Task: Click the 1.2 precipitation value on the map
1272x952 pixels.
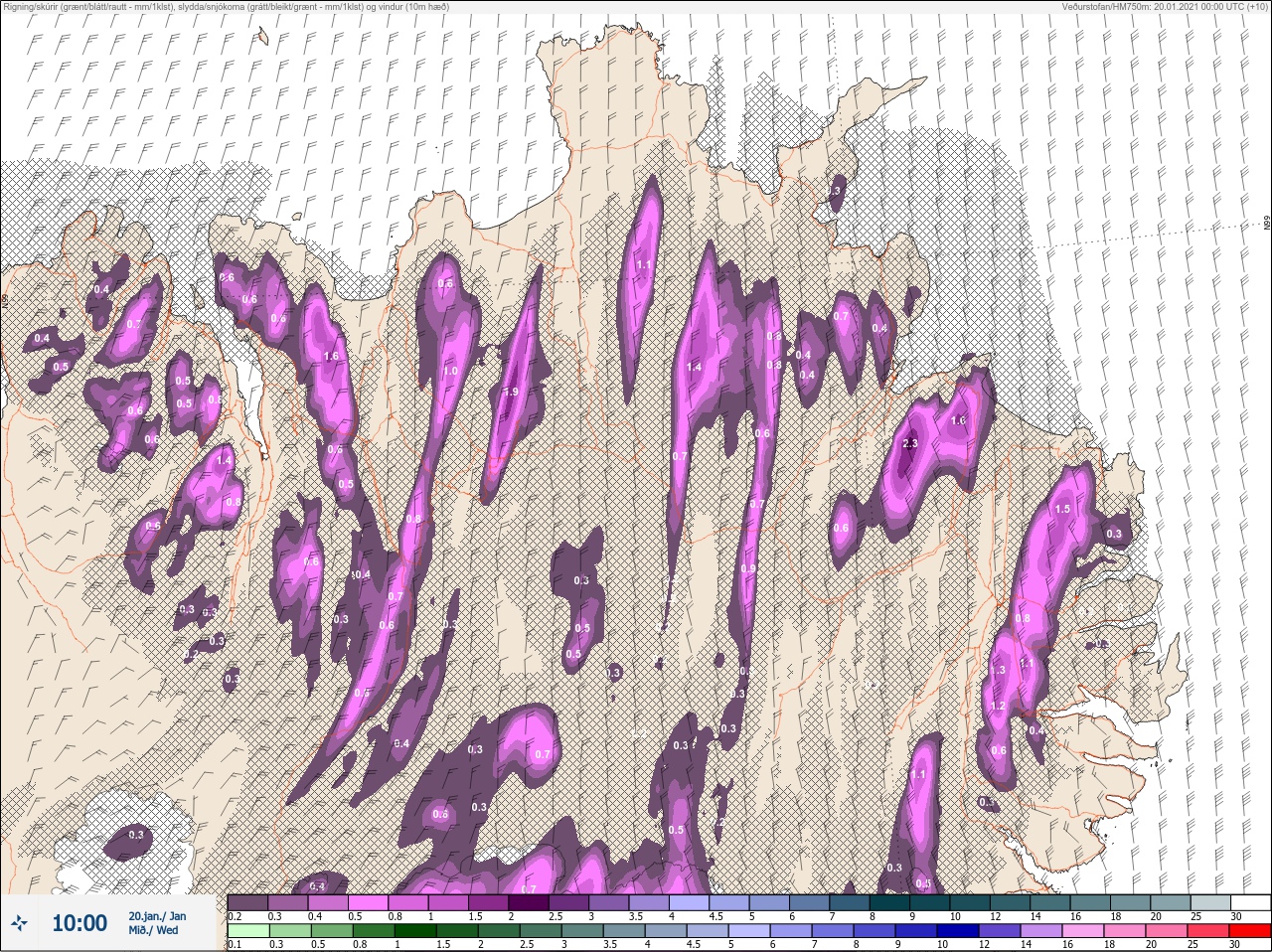Action: pos(1000,706)
